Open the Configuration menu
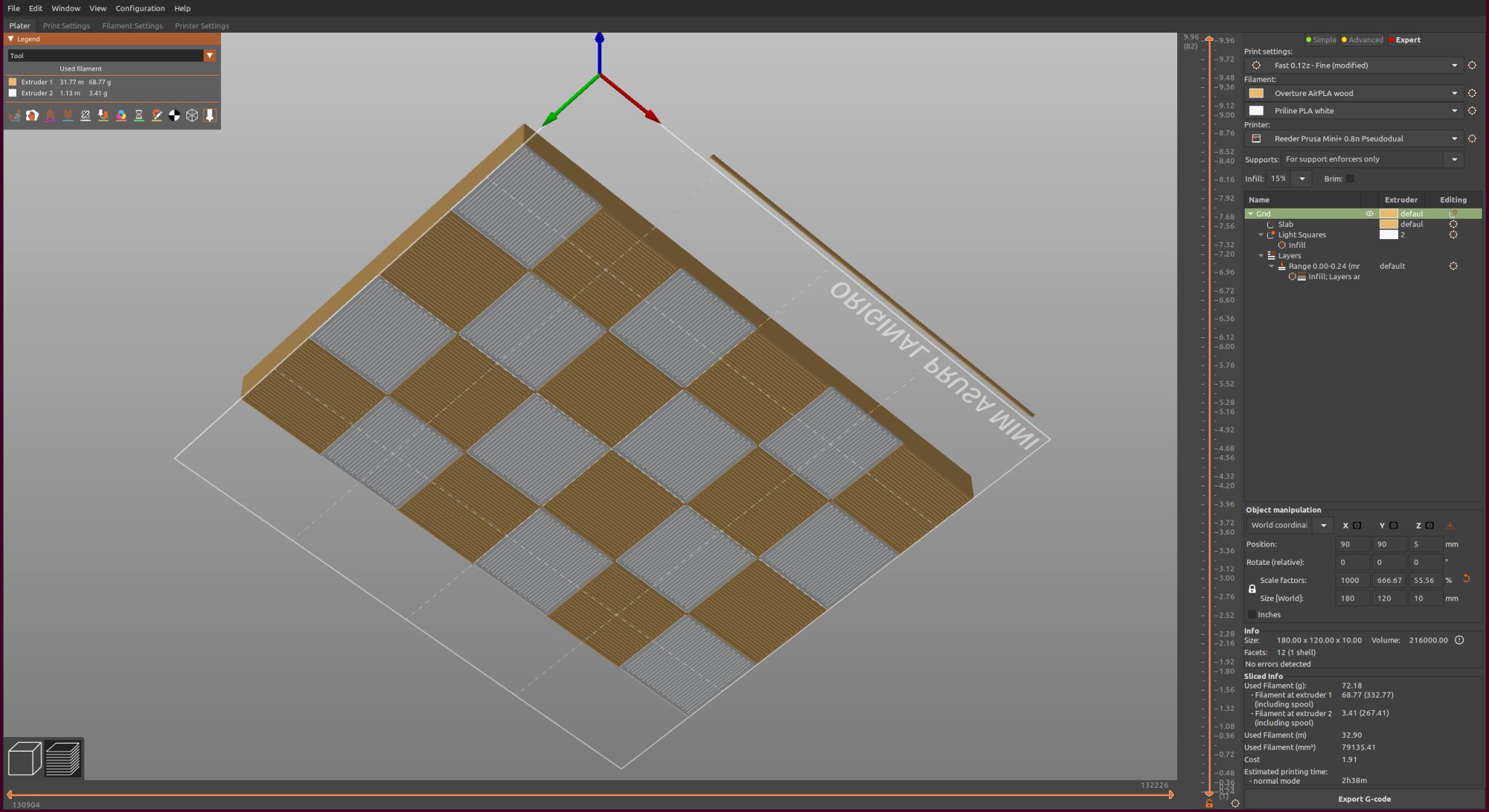 point(140,8)
